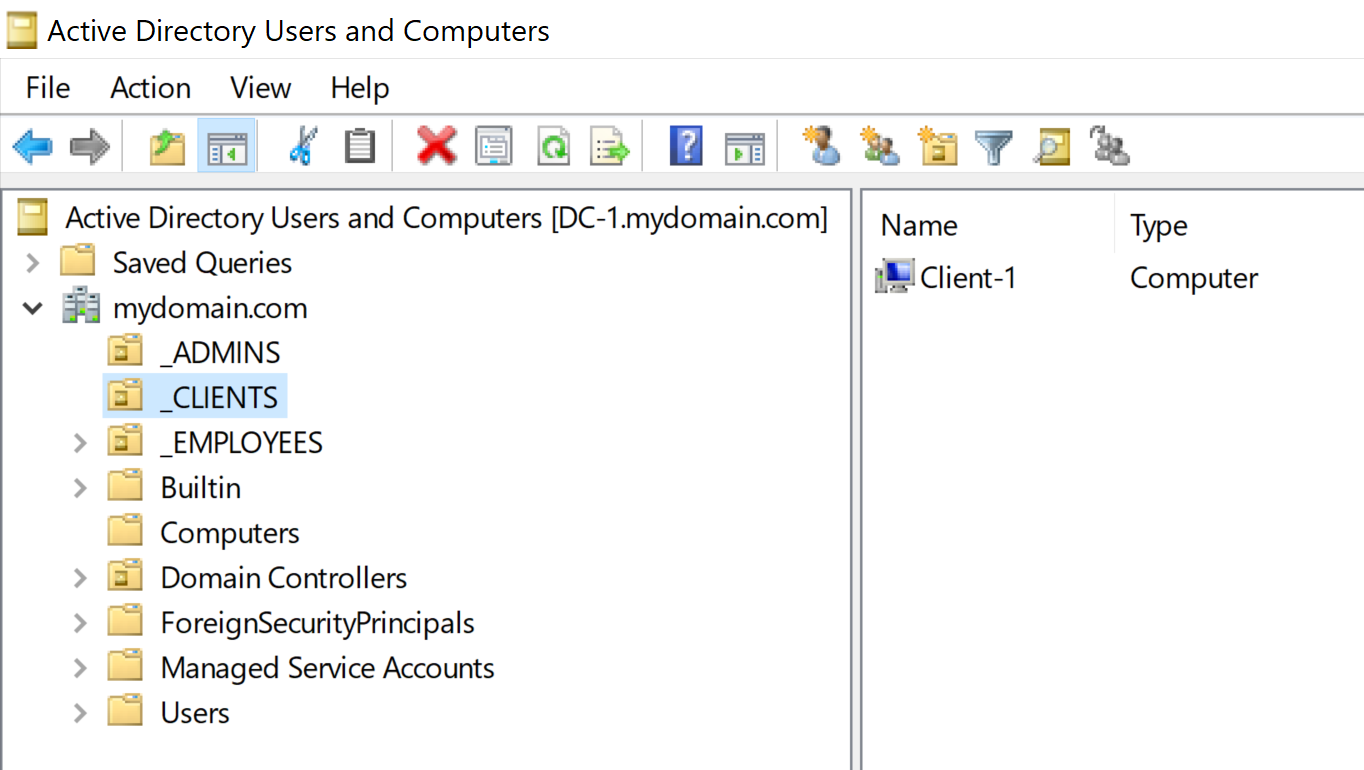This screenshot has height=770, width=1364.
Task: Cut with the scissors icon
Action: [301, 146]
